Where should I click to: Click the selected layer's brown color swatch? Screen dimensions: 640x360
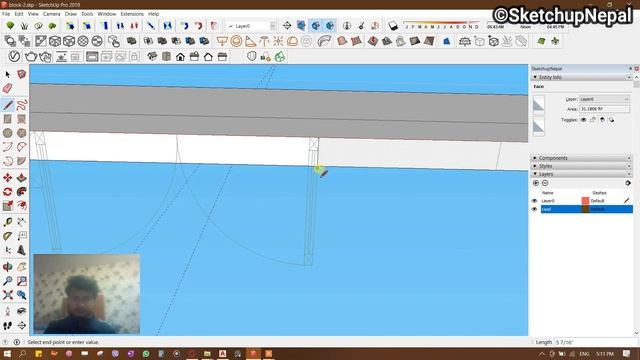[x=585, y=209]
